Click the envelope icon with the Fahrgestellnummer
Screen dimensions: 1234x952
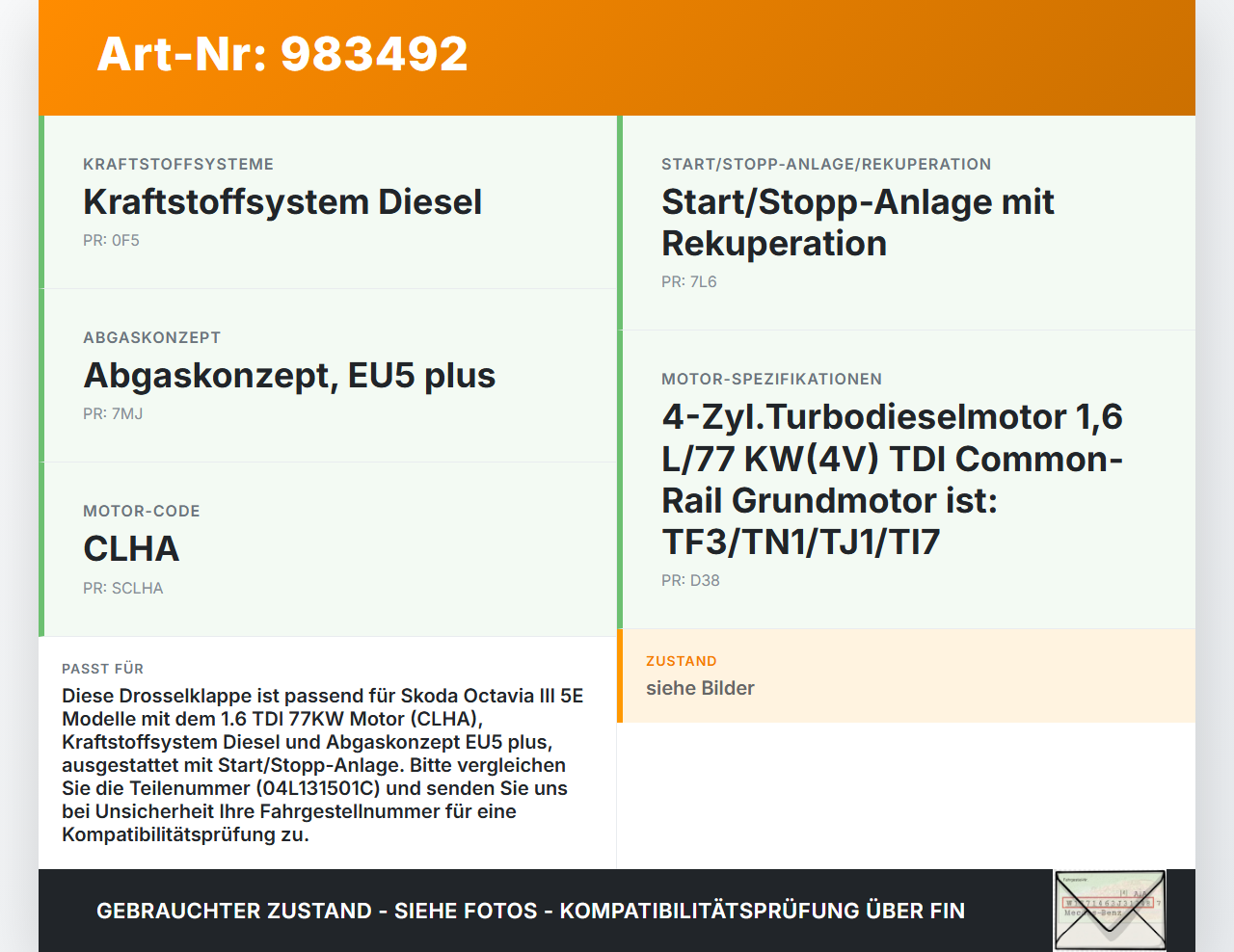coord(1107,910)
